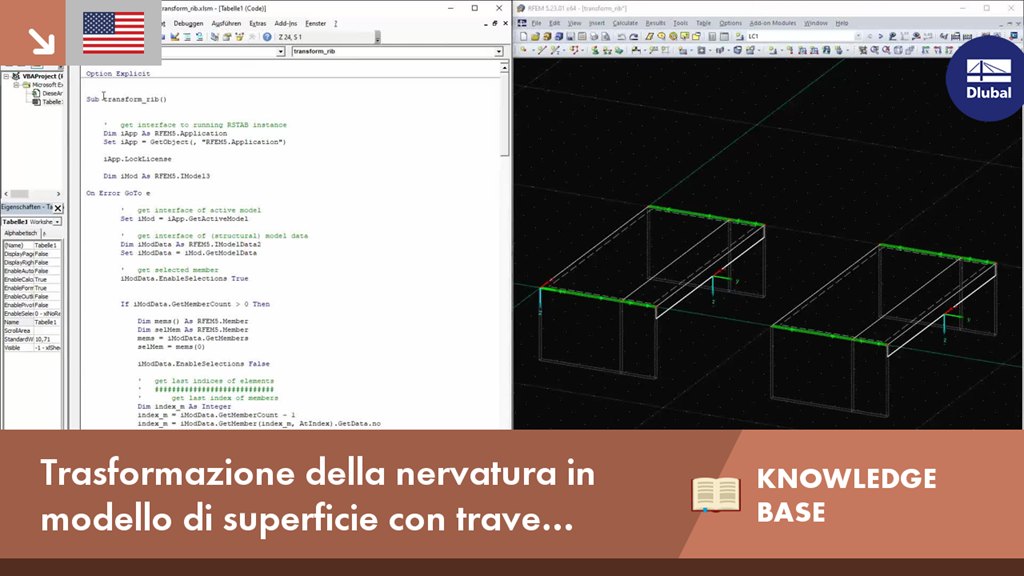Open Results menu in RFEM

(655, 23)
